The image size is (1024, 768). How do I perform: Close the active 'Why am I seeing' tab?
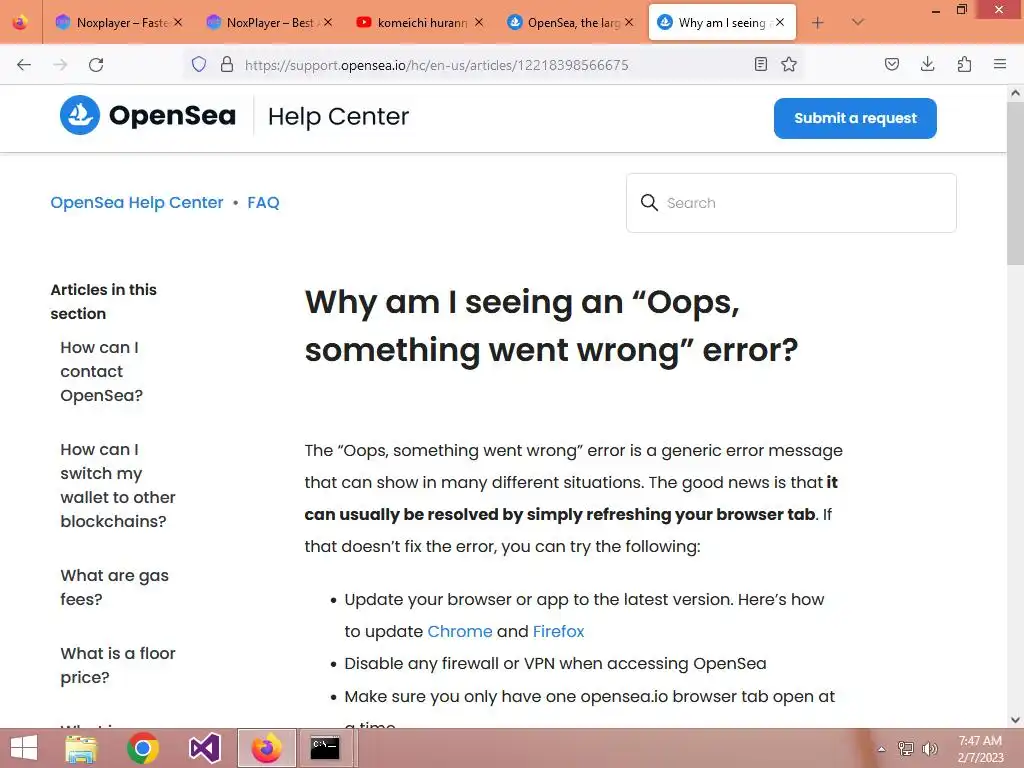click(780, 22)
